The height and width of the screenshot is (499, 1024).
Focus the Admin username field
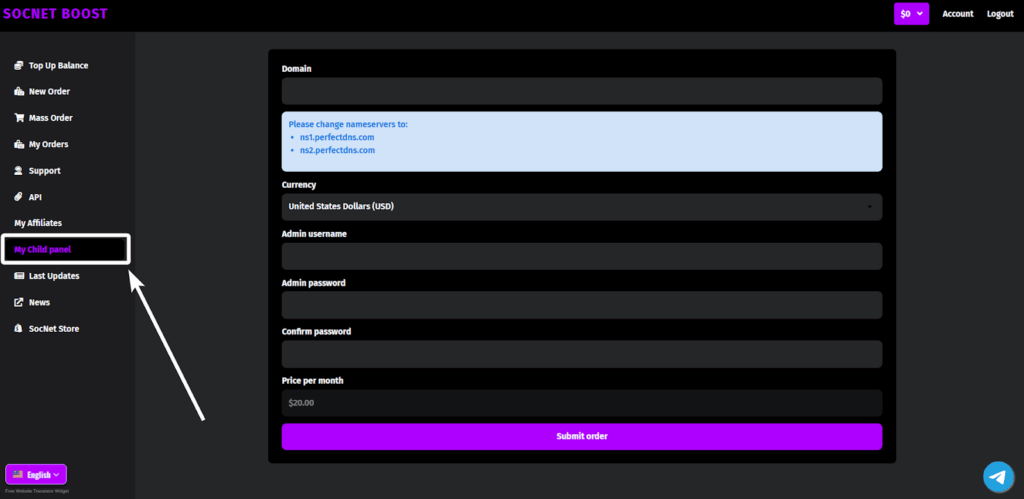[581, 256]
